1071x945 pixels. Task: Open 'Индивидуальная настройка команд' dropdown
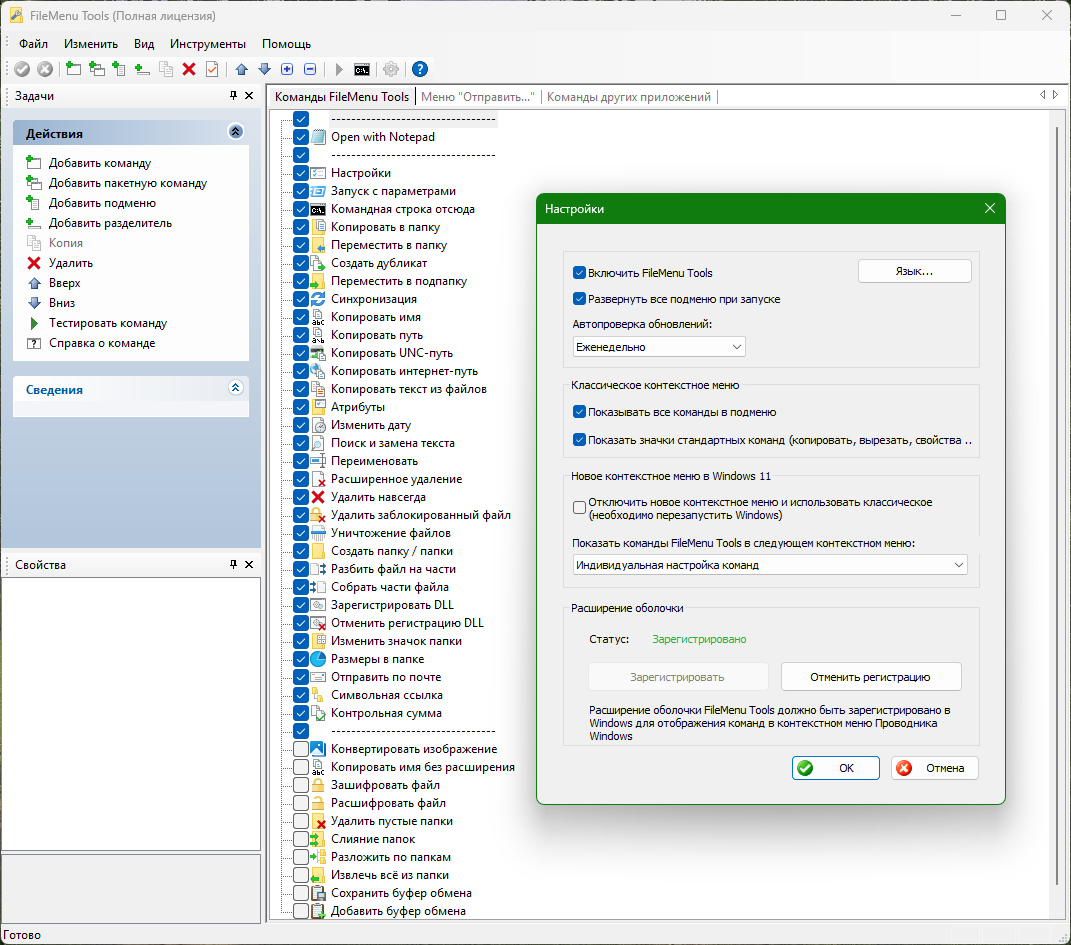tap(770, 565)
